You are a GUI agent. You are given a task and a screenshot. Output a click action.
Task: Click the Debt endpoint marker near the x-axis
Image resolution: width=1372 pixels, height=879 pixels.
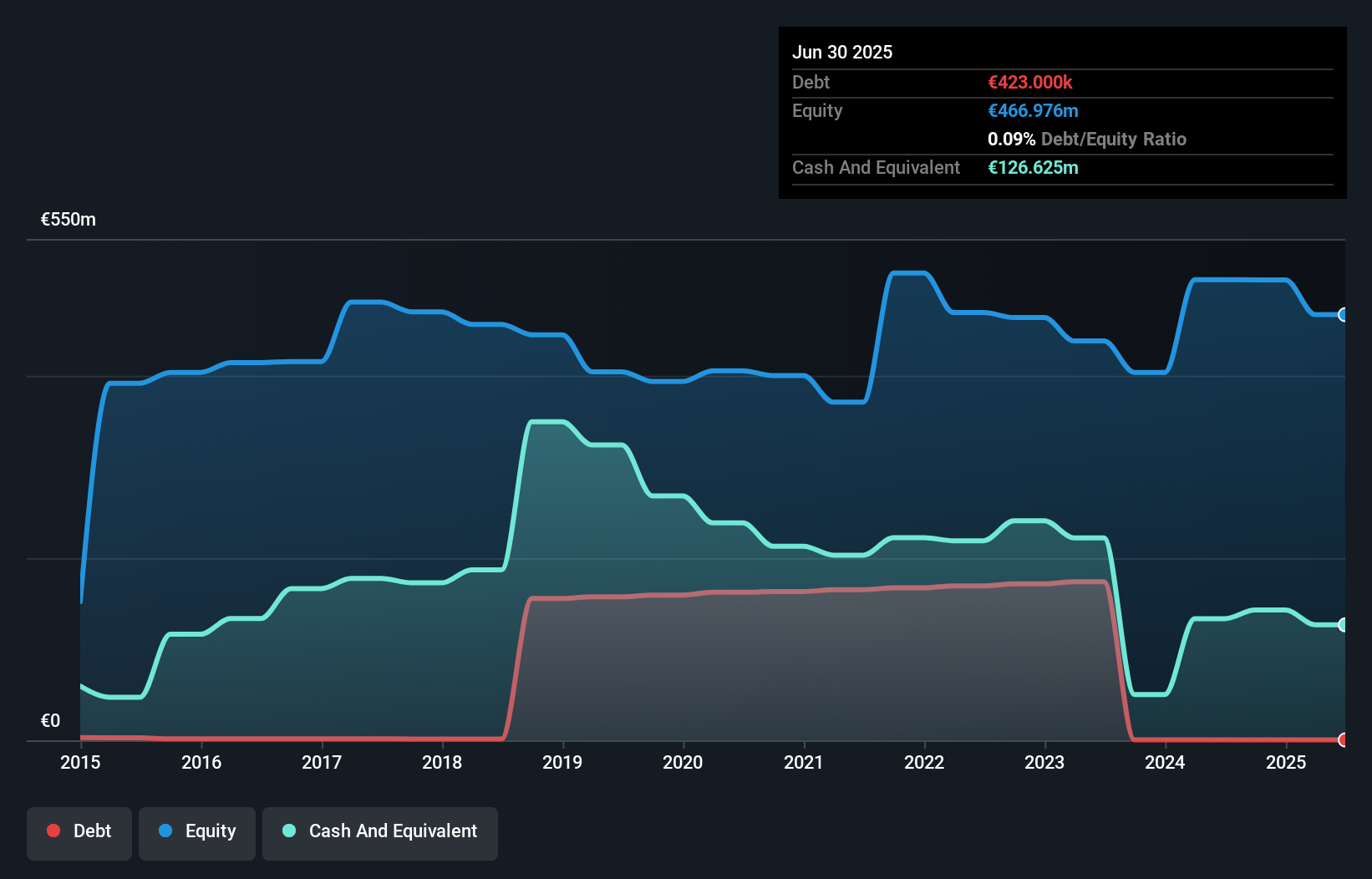coord(1342,739)
